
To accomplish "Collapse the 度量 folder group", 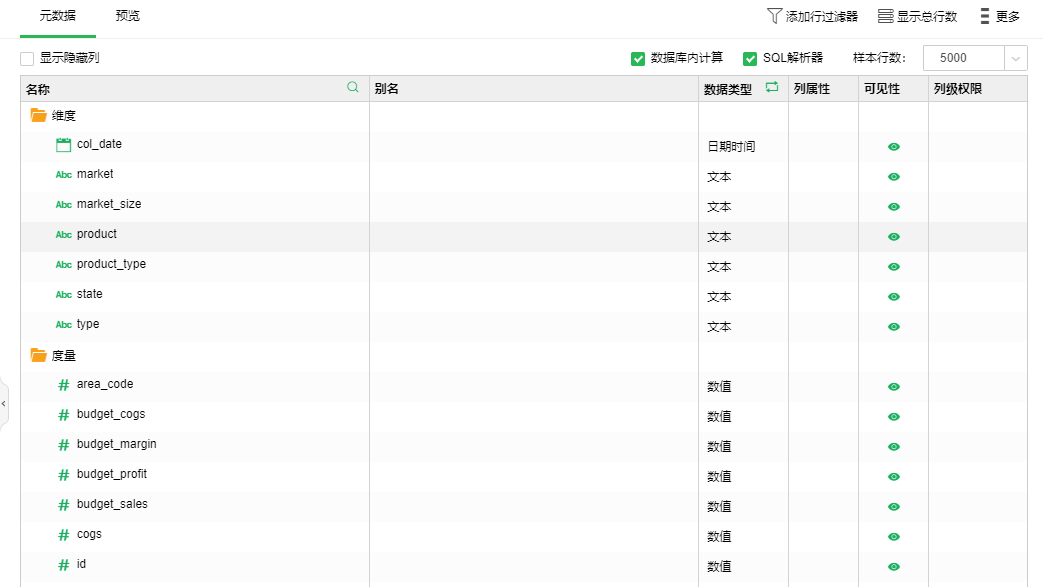I will tap(39, 355).
